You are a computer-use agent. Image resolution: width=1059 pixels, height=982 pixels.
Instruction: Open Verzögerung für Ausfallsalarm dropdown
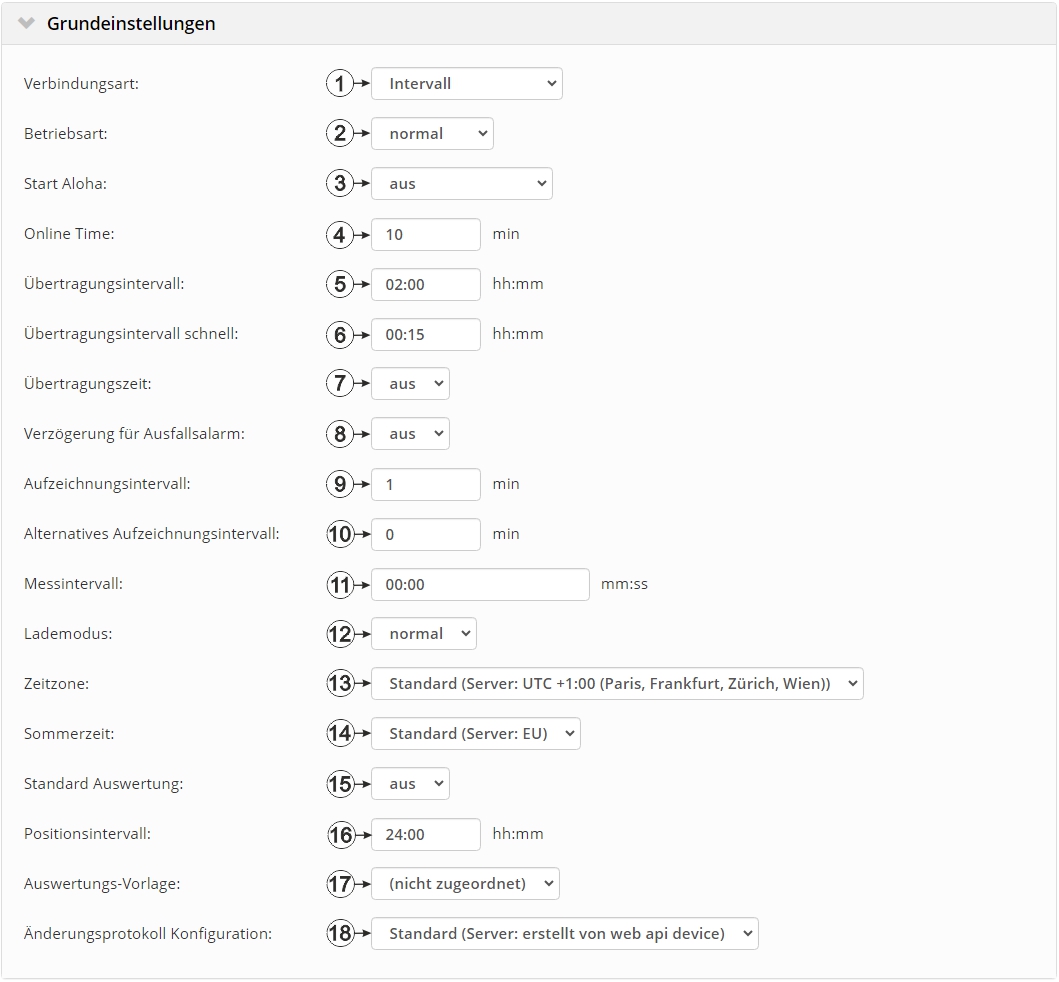pyautogui.click(x=410, y=434)
